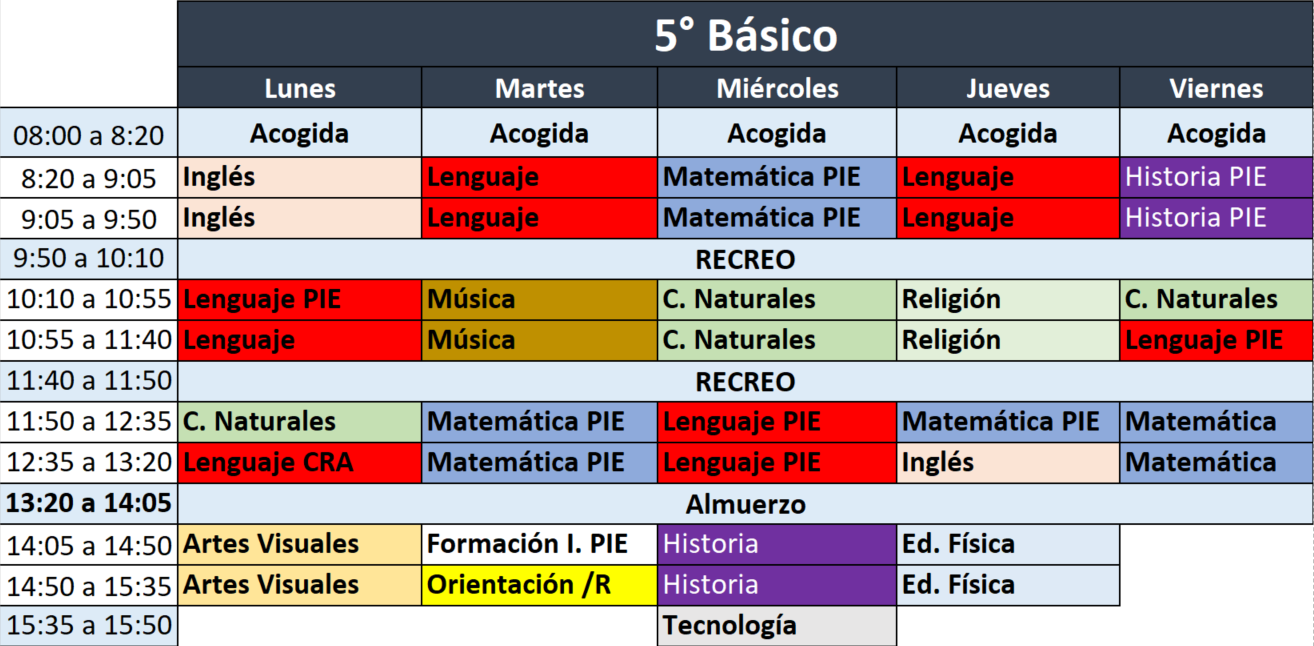Select the RECREO row at 9:50
The height and width of the screenshot is (646, 1314).
point(745,260)
